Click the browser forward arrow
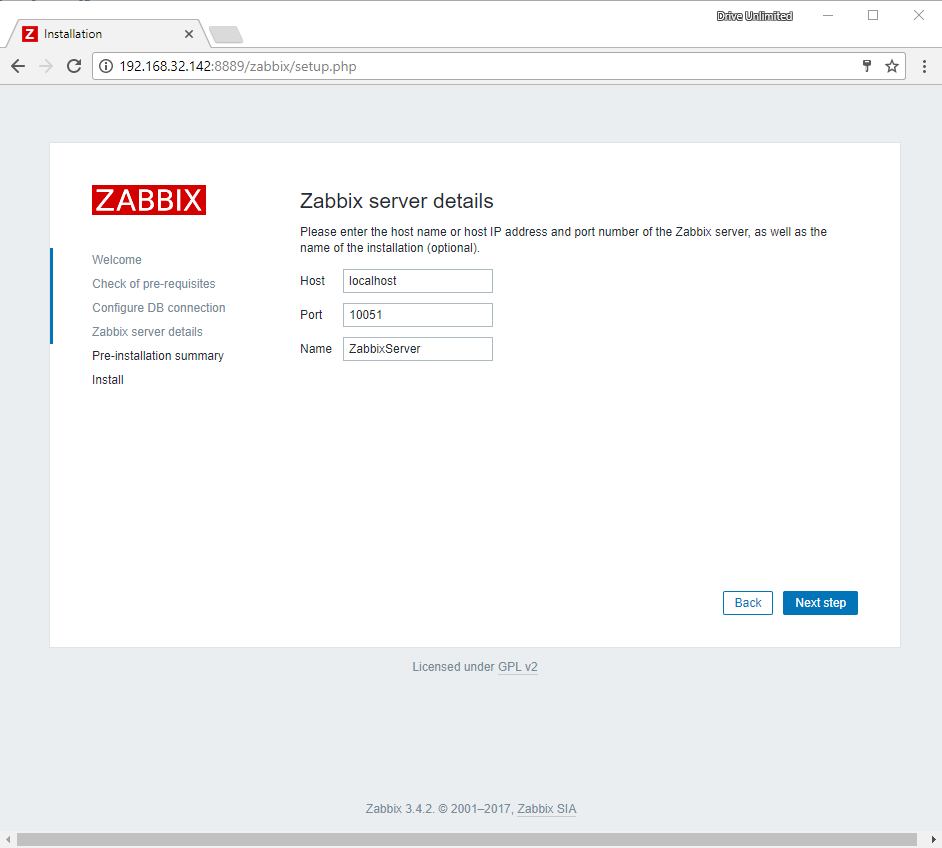The height and width of the screenshot is (848, 942). pos(46,66)
